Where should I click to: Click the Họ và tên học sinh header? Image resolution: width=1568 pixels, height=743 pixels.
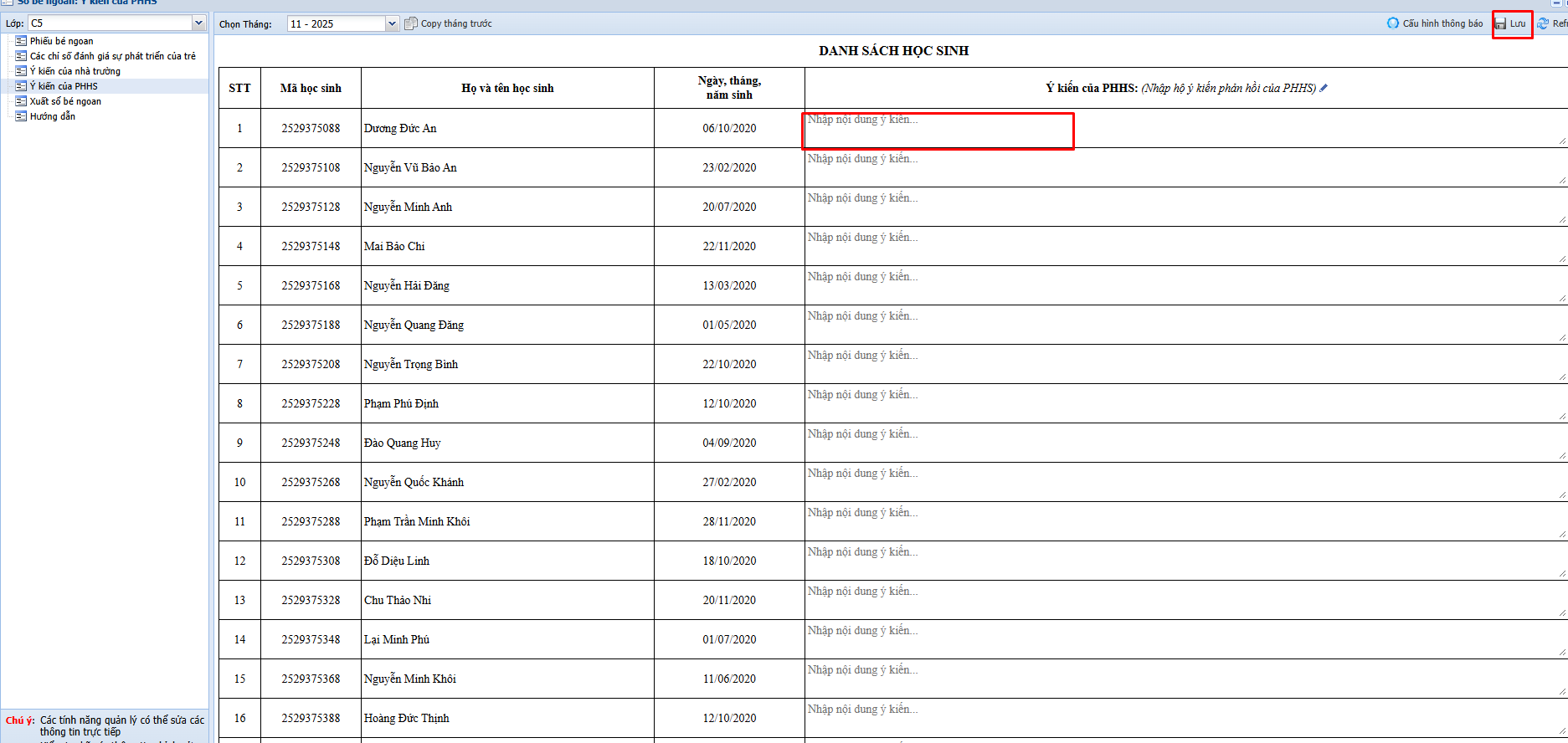click(507, 88)
